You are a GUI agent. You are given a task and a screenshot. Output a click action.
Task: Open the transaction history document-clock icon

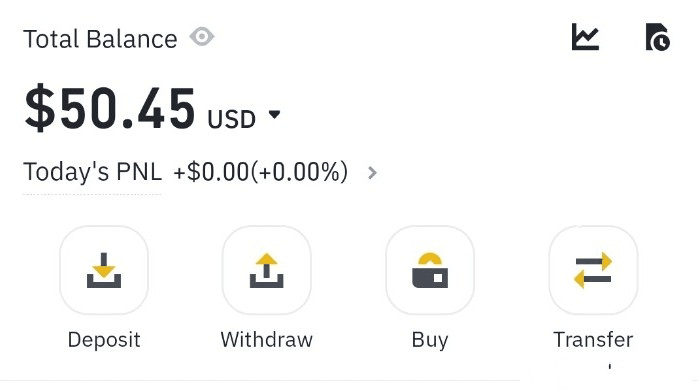tap(657, 37)
